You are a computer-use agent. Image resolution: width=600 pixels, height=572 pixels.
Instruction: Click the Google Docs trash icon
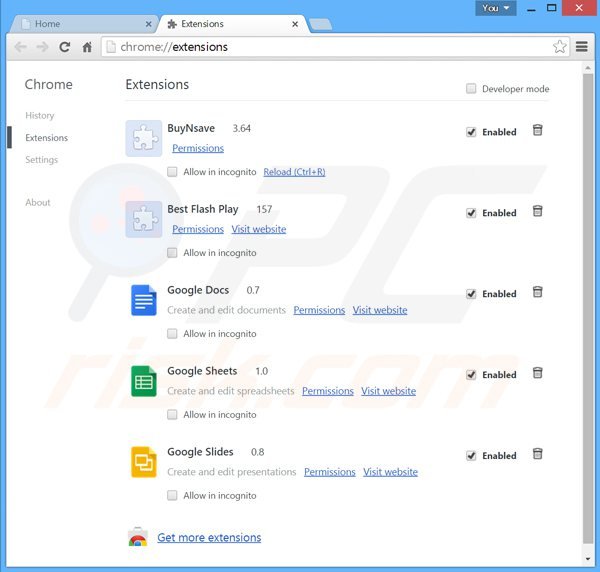537,292
